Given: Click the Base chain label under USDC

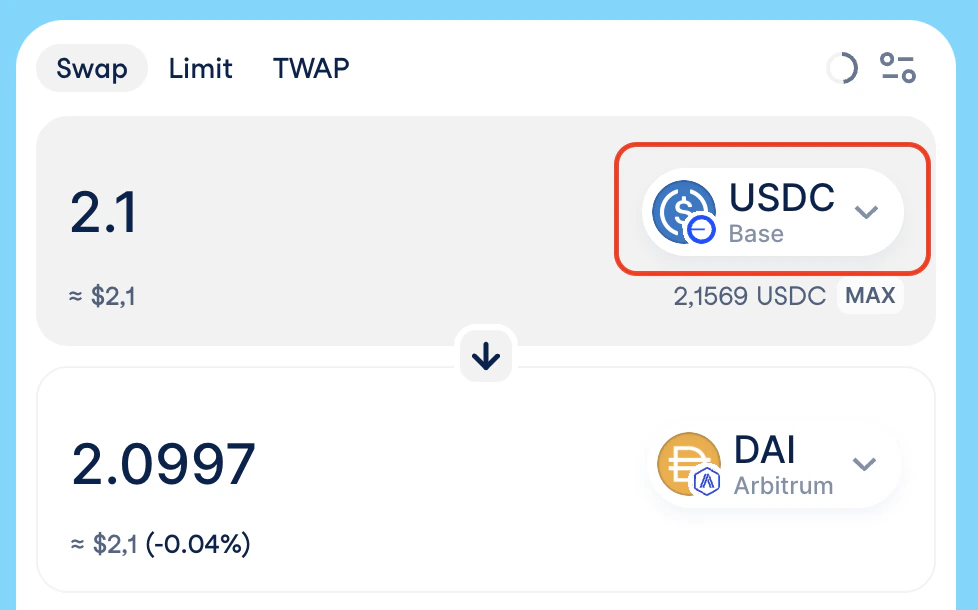Looking at the screenshot, I should (x=756, y=234).
